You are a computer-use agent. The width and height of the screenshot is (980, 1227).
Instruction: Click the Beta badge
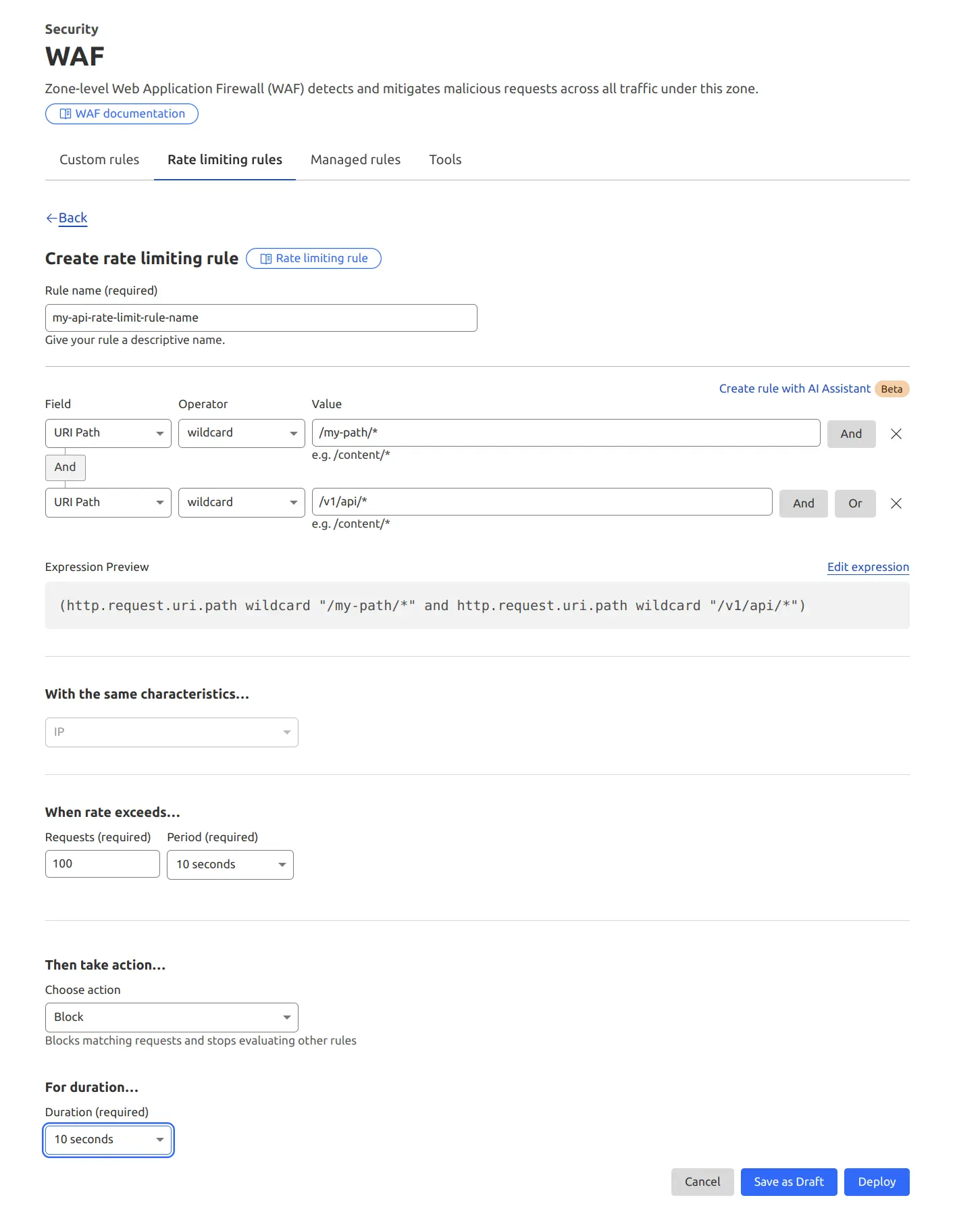(892, 389)
